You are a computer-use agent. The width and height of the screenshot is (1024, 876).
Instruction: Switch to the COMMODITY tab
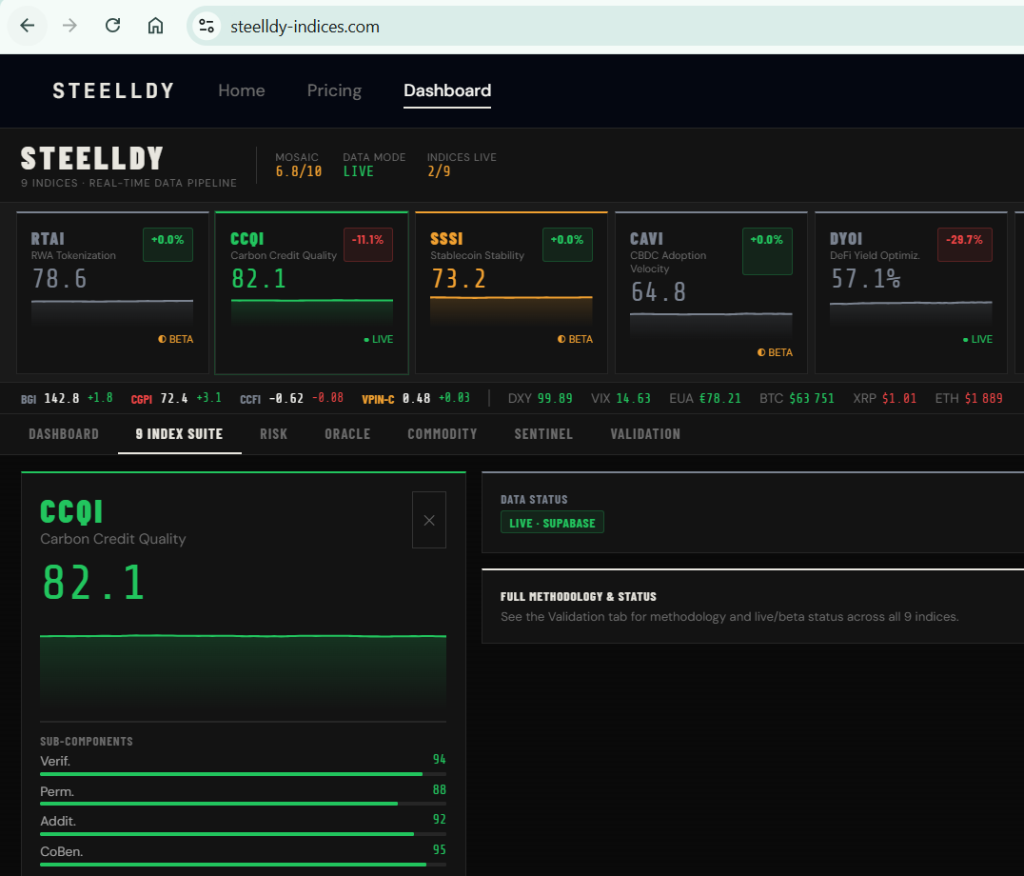coord(442,434)
